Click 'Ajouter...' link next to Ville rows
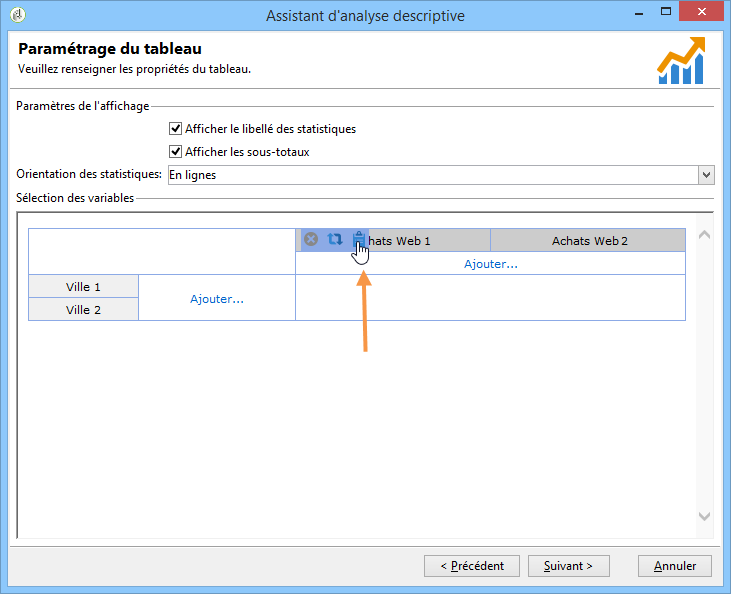This screenshot has width=736, height=599. 217,299
